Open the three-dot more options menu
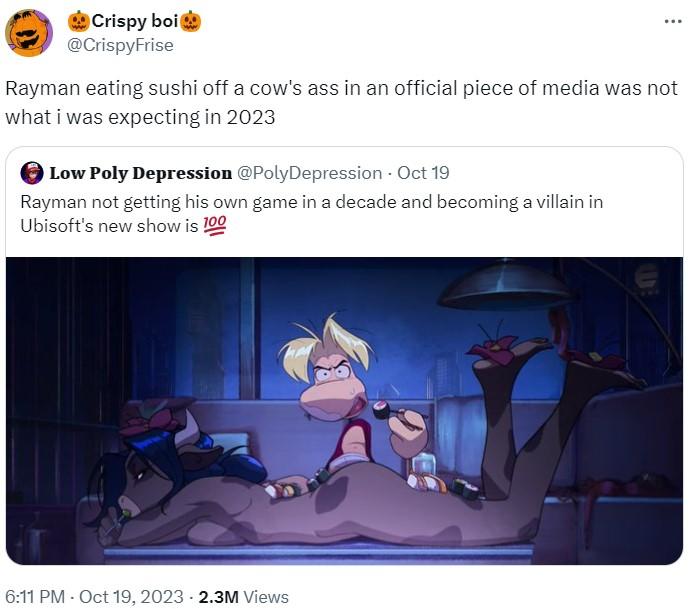The image size is (690, 609). click(673, 21)
